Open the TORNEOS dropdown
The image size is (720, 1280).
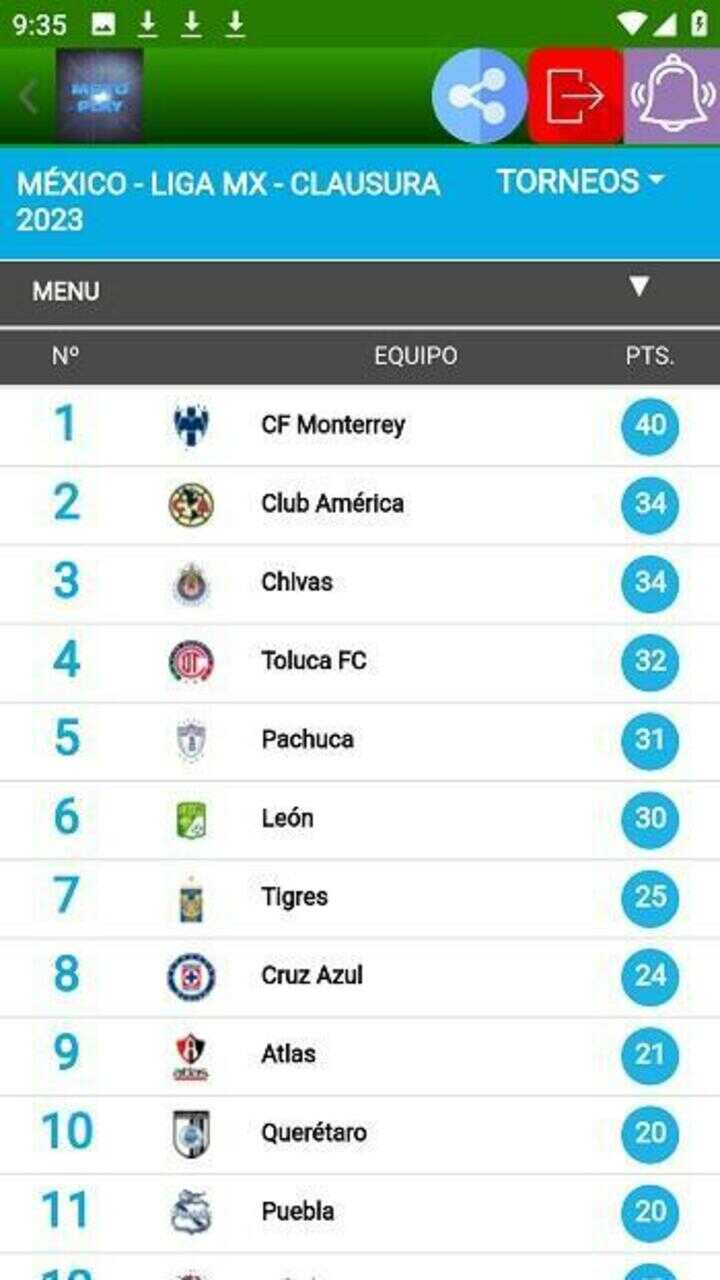pyautogui.click(x=580, y=182)
